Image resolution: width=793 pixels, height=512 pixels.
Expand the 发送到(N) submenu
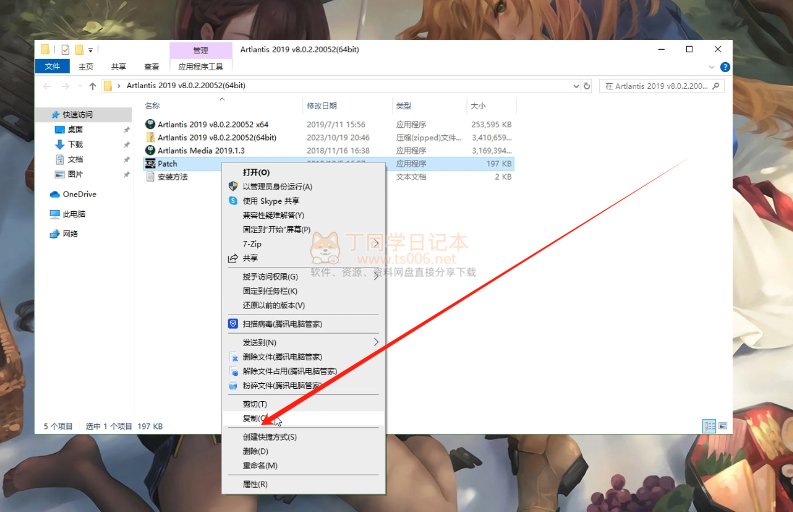(303, 343)
